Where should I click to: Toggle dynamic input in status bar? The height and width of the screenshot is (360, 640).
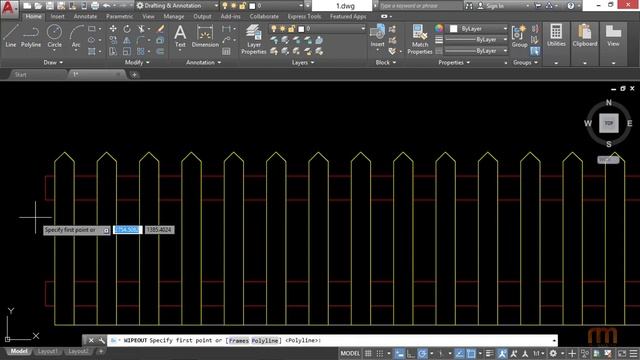pos(400,353)
